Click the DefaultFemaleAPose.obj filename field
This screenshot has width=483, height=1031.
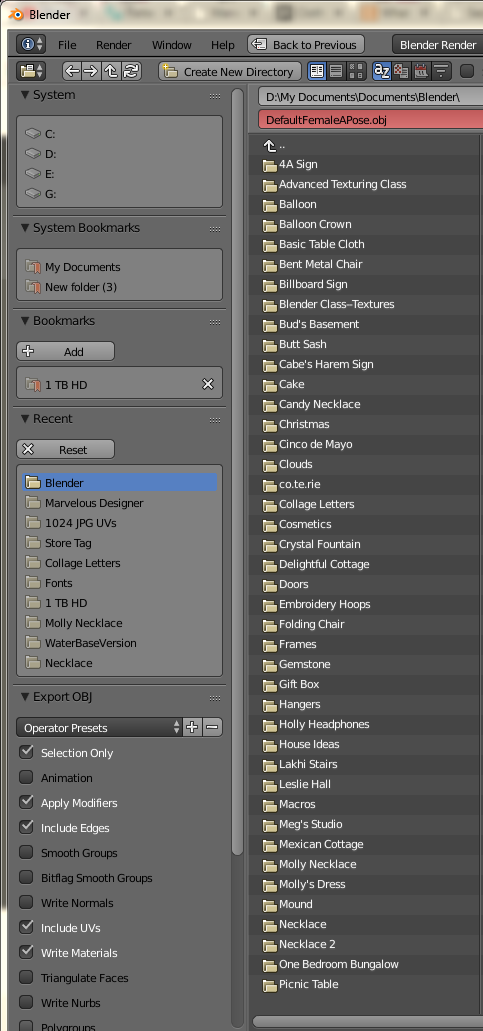click(371, 120)
